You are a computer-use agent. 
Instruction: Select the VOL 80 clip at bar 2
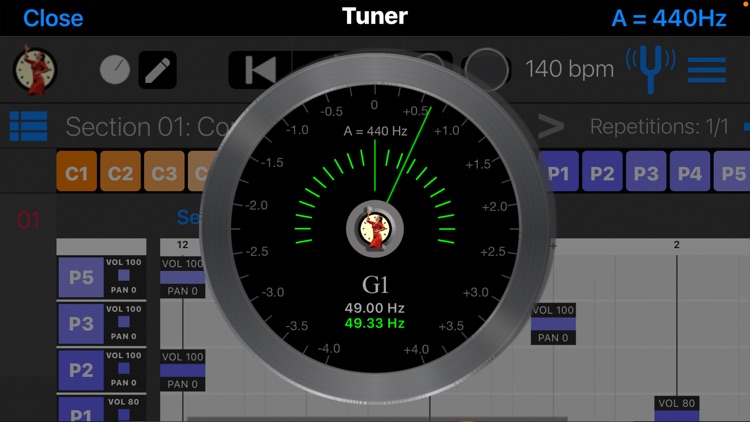click(x=676, y=409)
